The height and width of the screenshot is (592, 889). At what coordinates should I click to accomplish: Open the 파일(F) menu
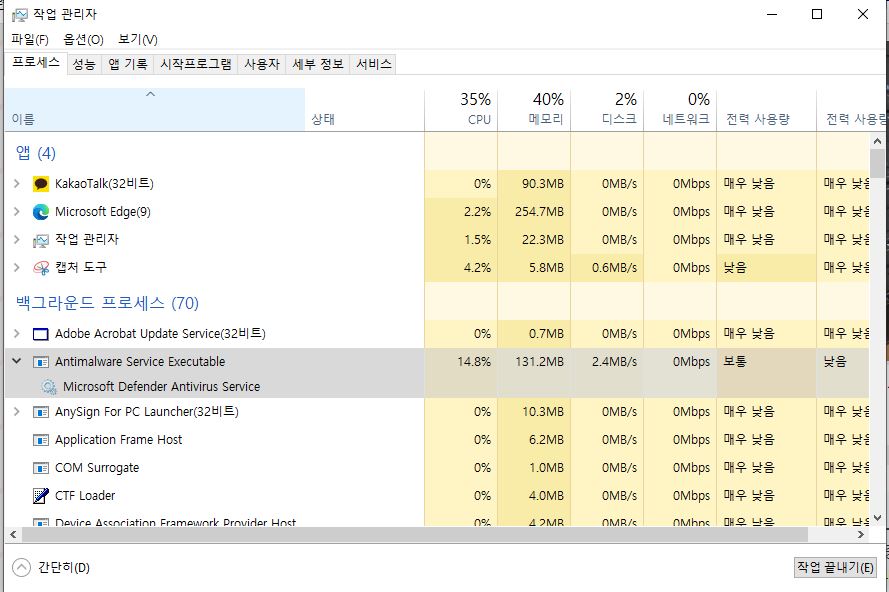[30, 39]
